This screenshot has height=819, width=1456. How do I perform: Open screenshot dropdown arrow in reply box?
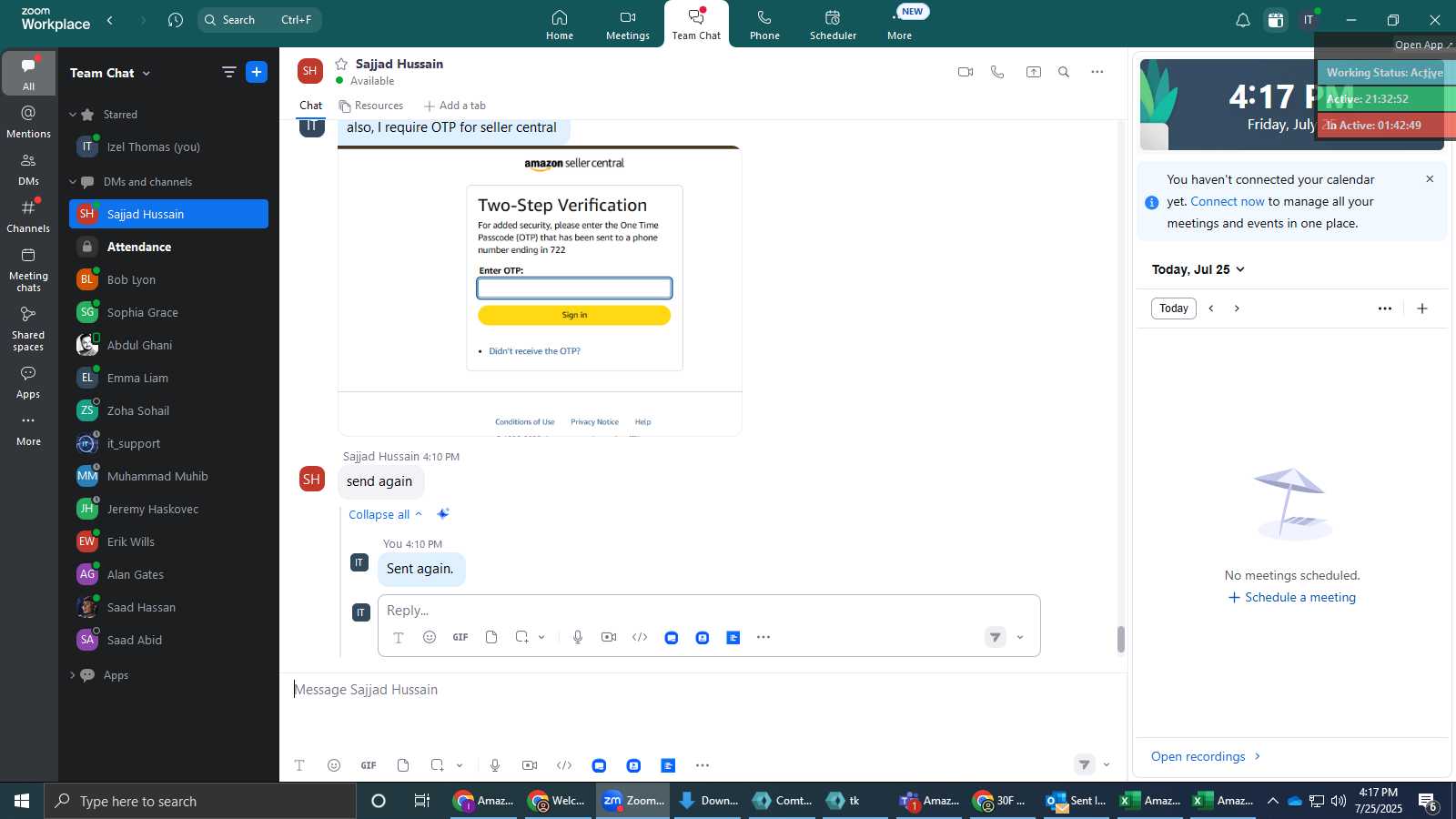pos(541,637)
